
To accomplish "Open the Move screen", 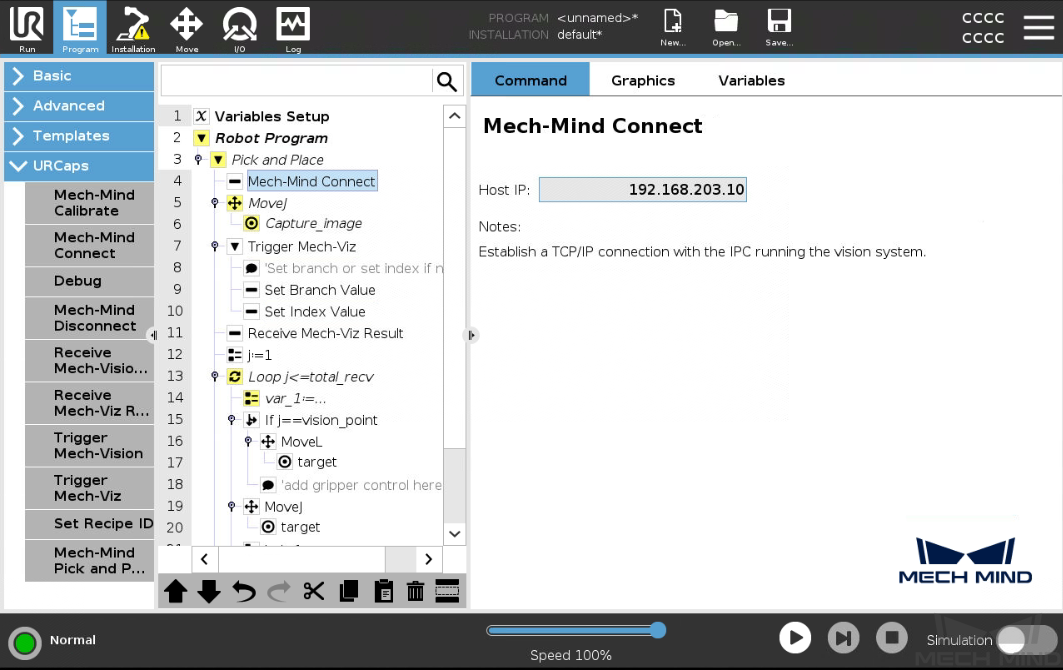I will tap(186, 28).
